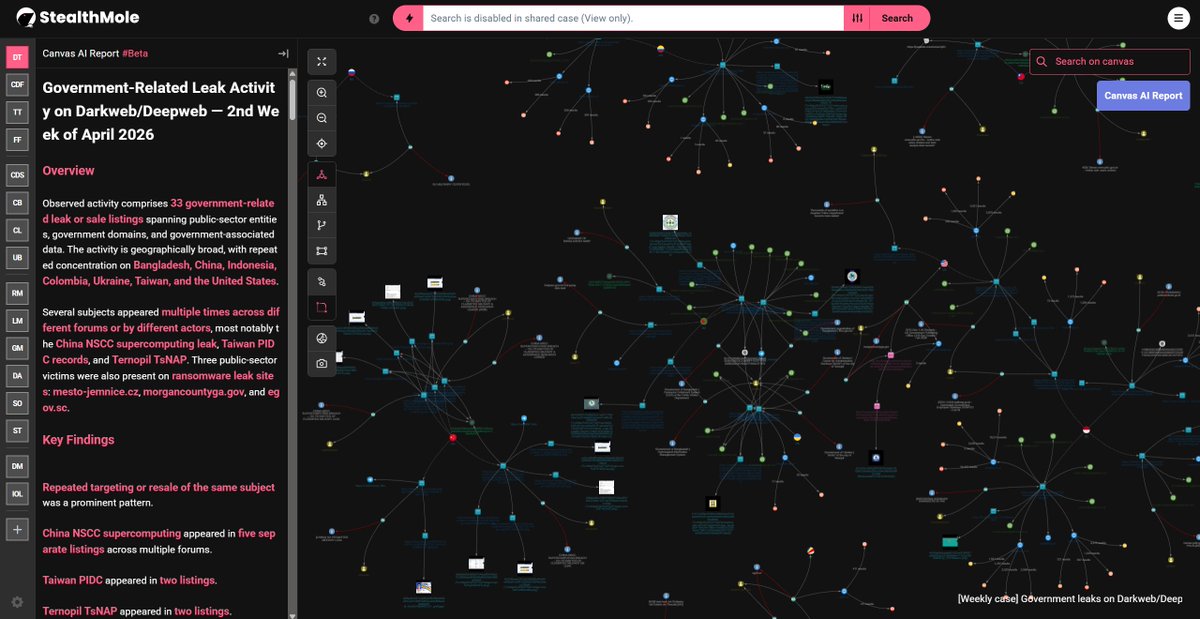
Task: Click the lightning bolt icon in search bar
Action: [x=408, y=18]
